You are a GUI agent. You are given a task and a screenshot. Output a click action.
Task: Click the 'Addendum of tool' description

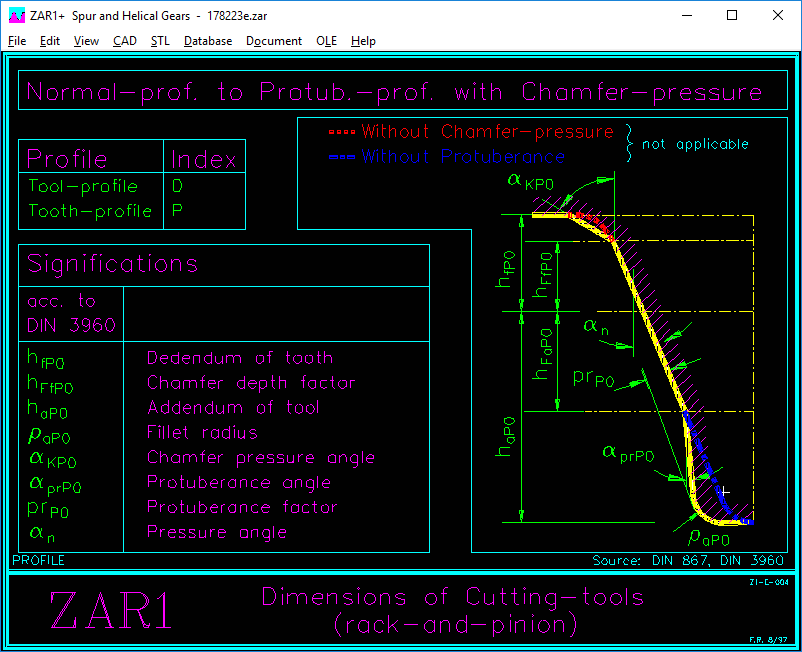(x=233, y=408)
